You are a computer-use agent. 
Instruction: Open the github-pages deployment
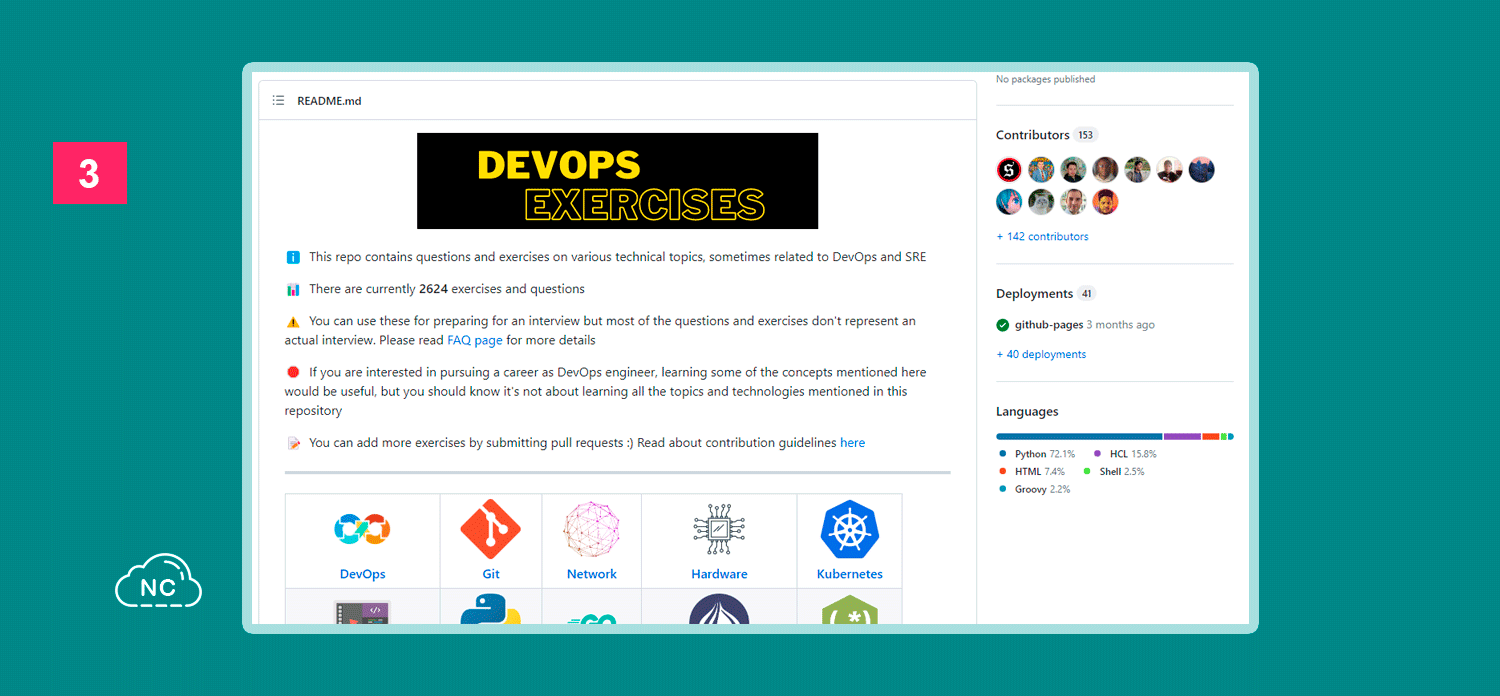click(1048, 325)
